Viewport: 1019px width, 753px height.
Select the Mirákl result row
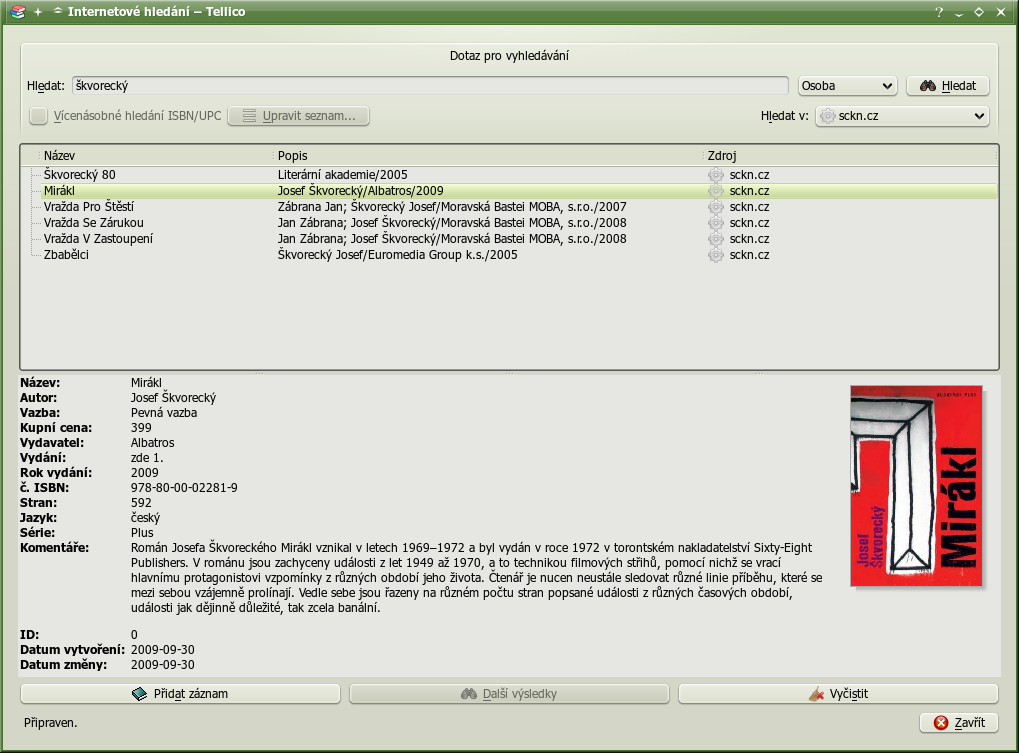519,191
